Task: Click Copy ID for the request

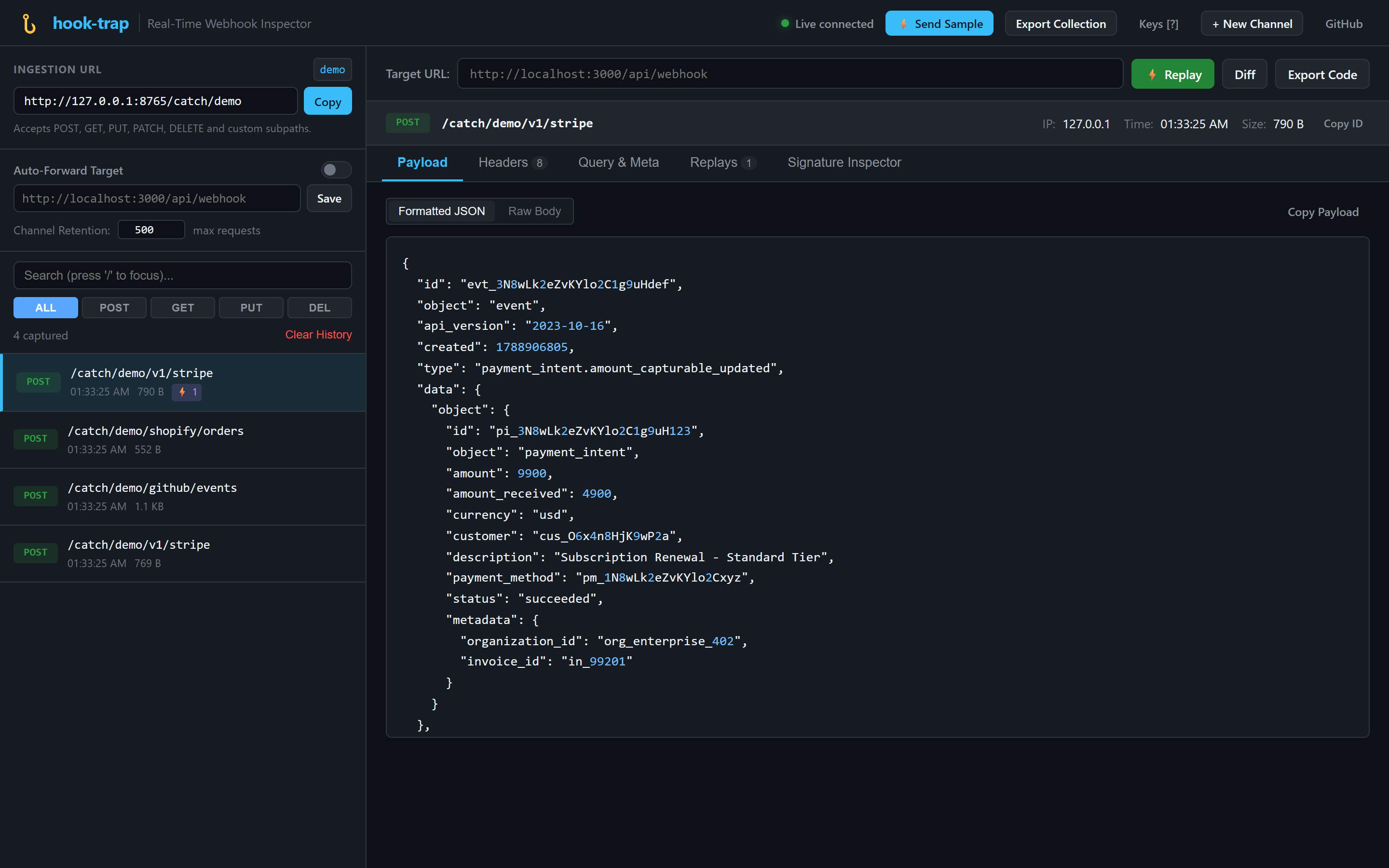Action: (x=1343, y=123)
